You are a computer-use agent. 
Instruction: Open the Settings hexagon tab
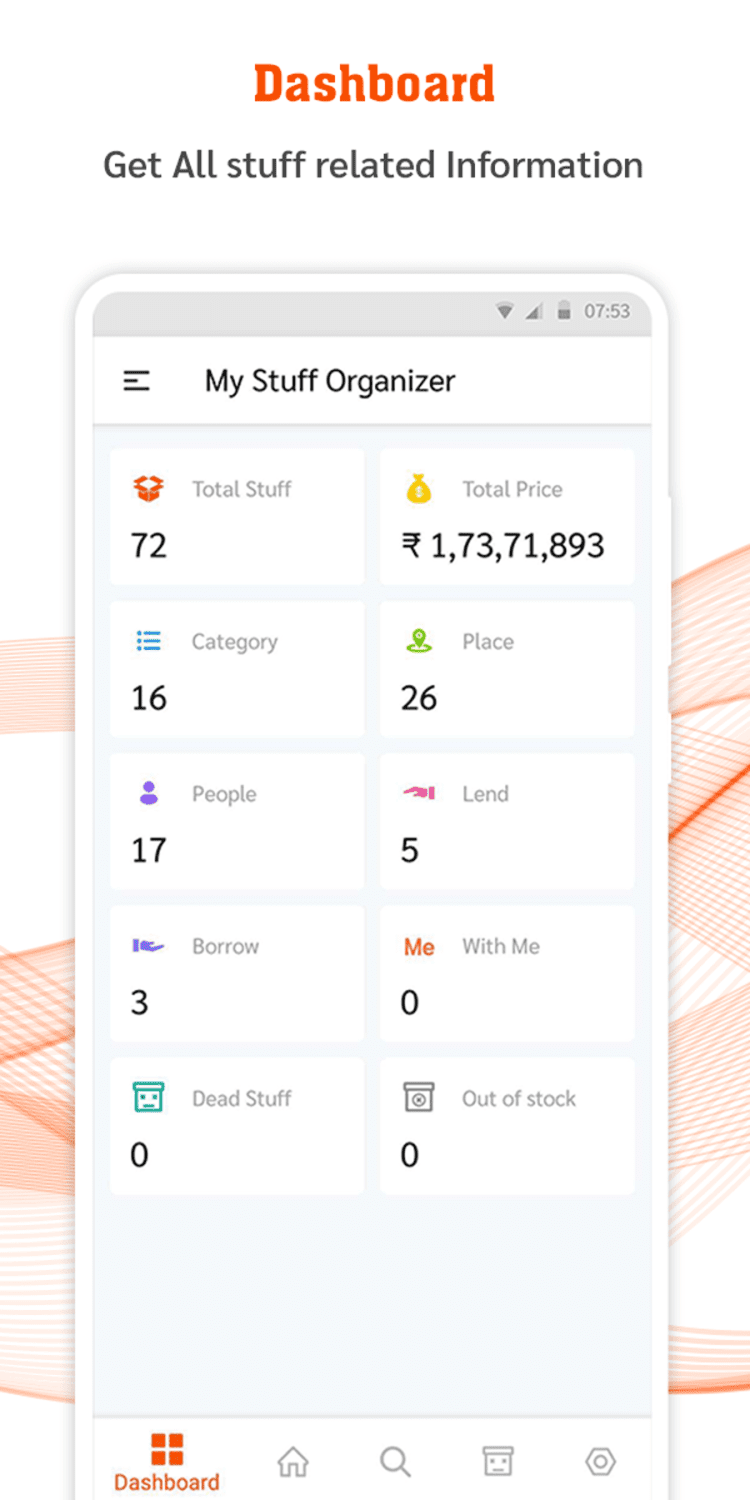600,1462
